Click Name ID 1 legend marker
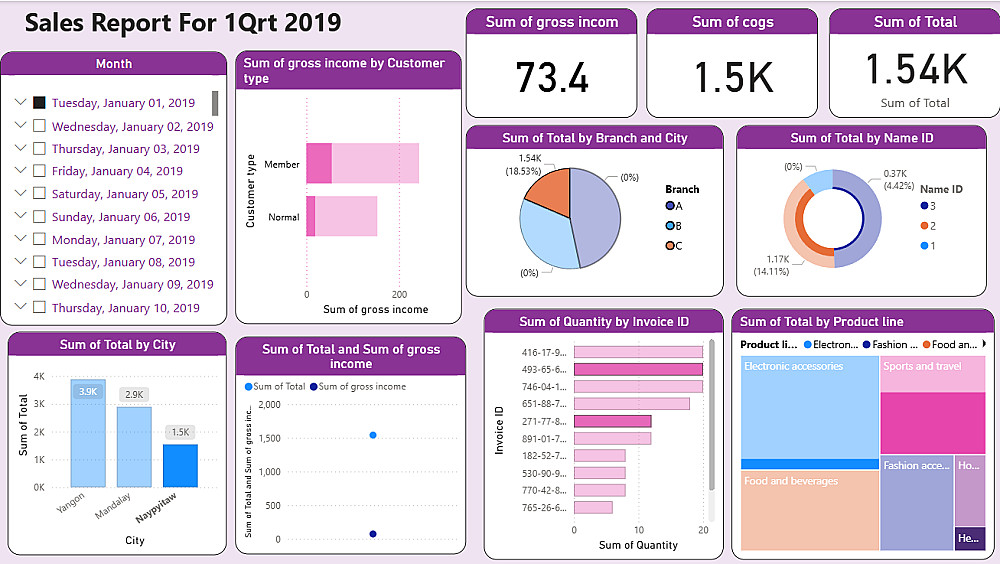Viewport: 1000px width, 564px height. point(924,246)
